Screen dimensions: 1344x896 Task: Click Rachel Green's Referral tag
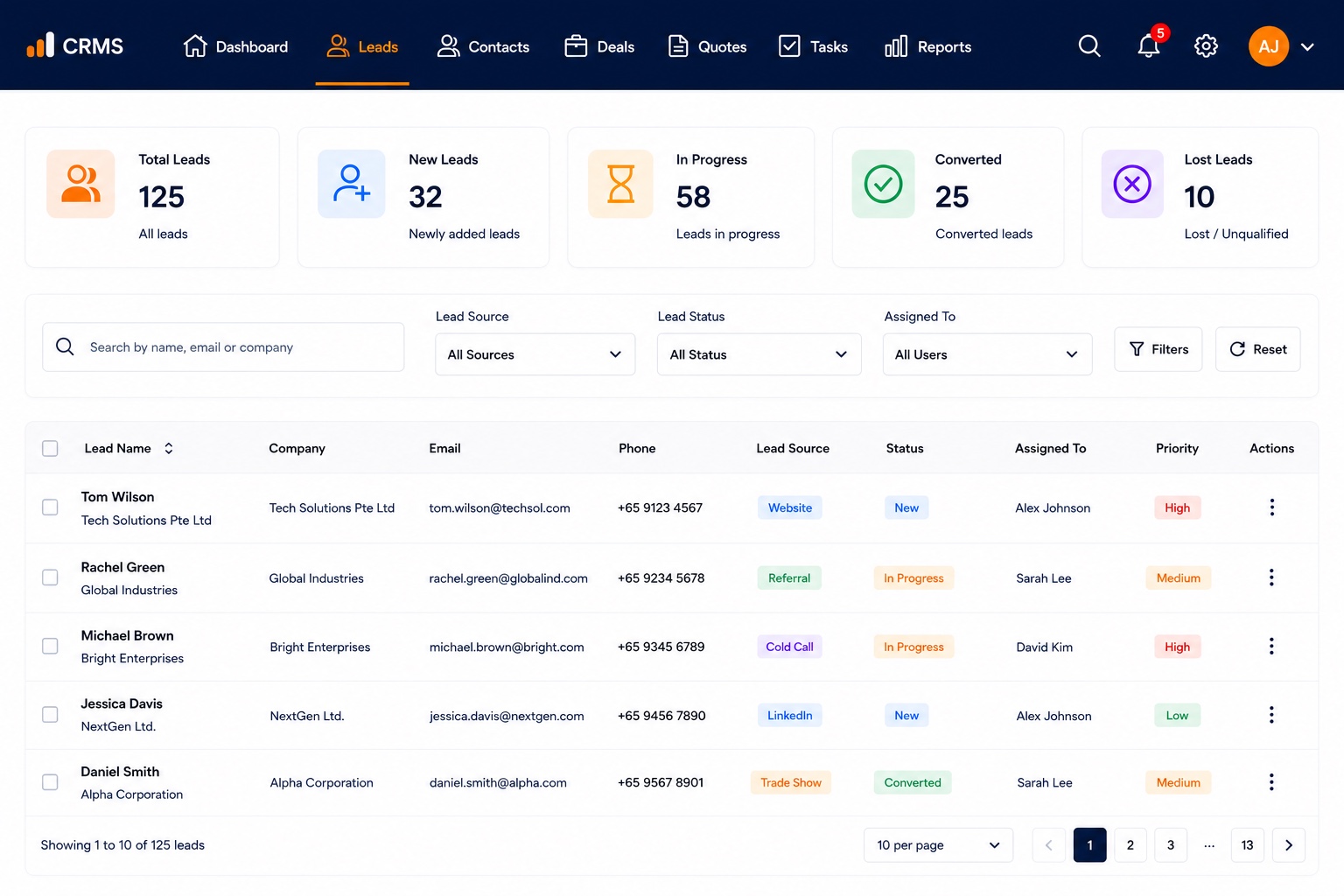tap(789, 577)
